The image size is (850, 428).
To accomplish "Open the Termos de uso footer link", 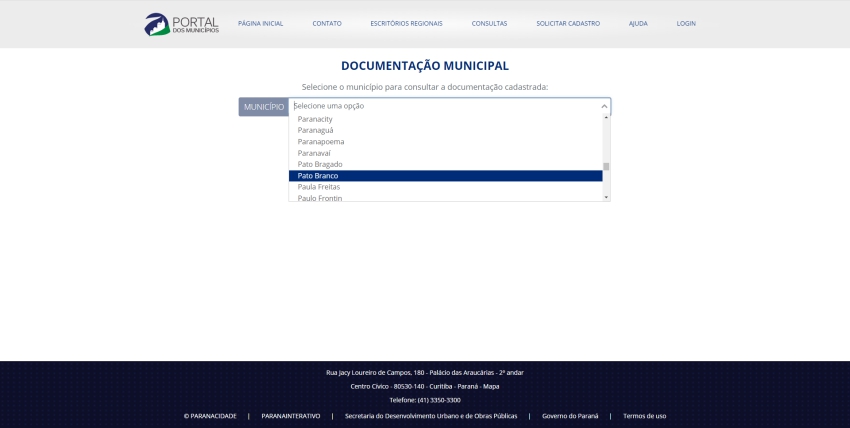I will [x=644, y=416].
